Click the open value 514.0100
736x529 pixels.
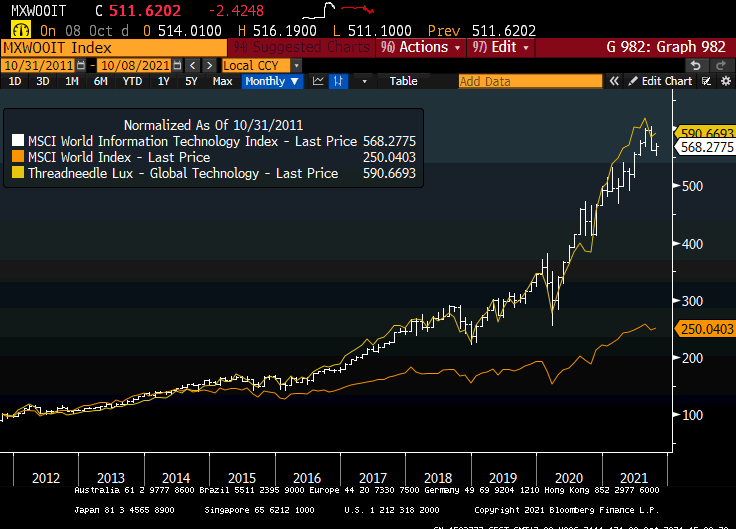tap(190, 31)
